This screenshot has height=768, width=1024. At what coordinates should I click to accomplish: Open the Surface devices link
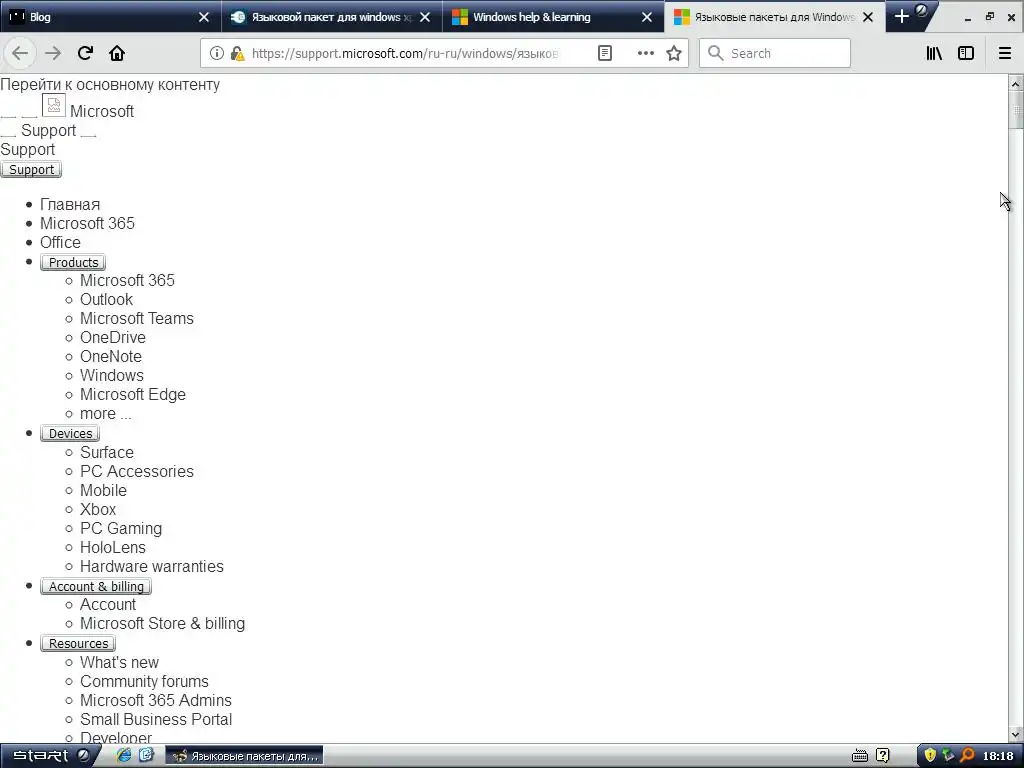coord(106,453)
